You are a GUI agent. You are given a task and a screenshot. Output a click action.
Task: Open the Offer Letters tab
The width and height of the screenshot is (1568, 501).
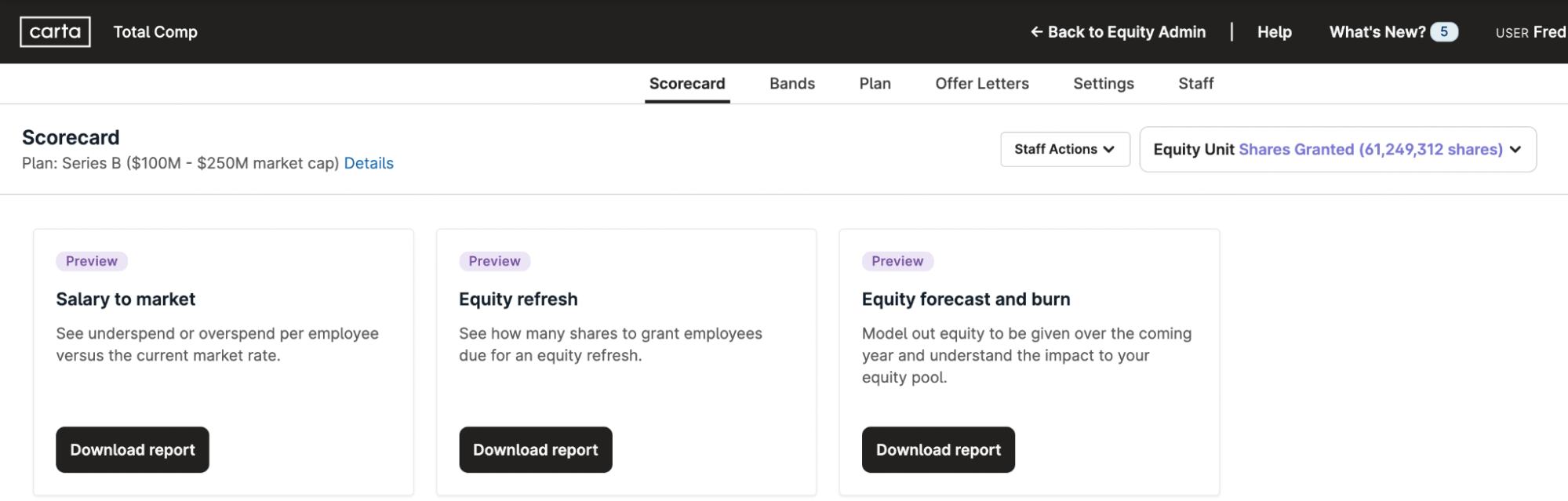981,83
